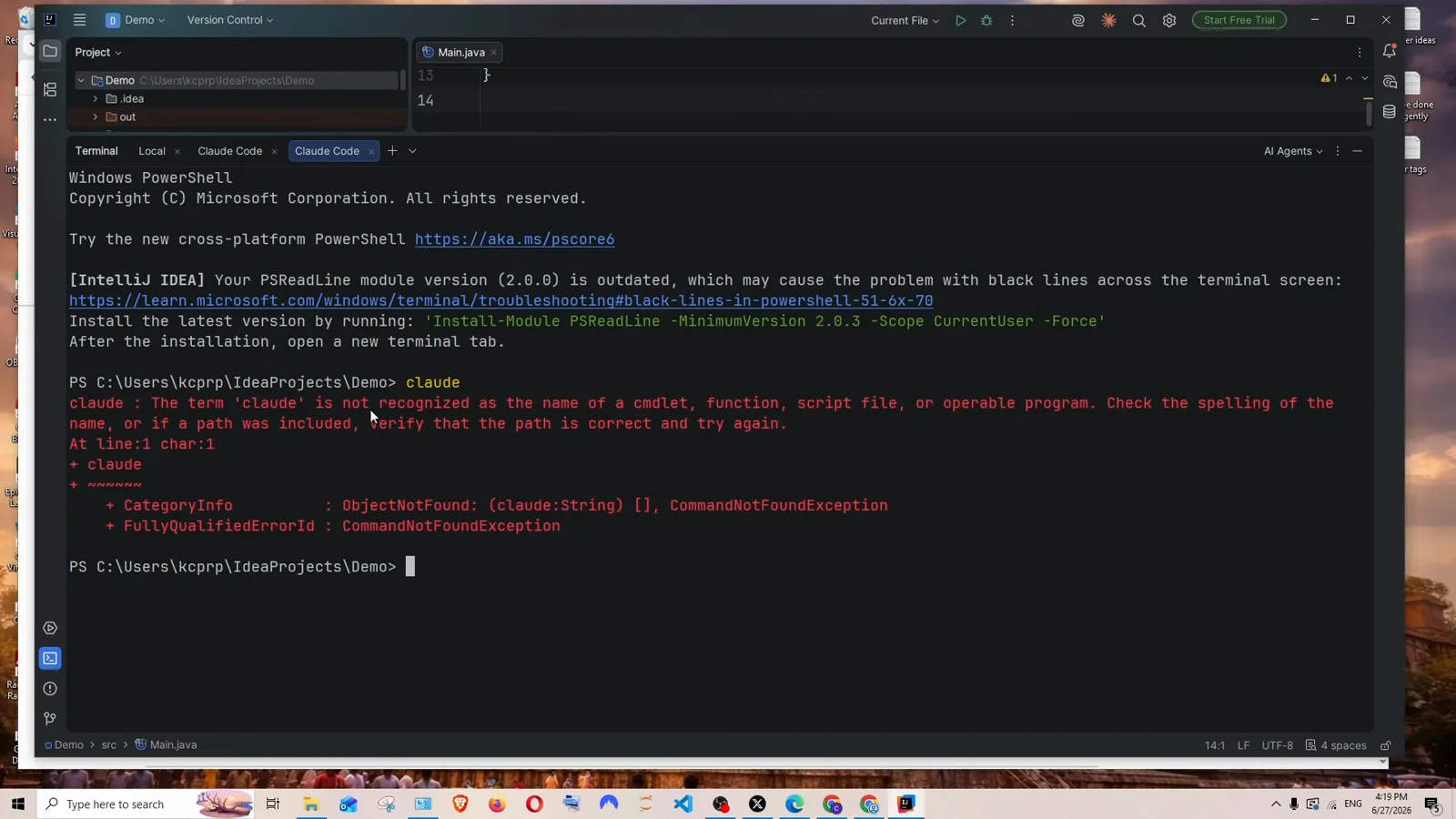Screen dimensions: 1456x819
Task: Open the Version Control dropdown
Action: pyautogui.click(x=230, y=20)
